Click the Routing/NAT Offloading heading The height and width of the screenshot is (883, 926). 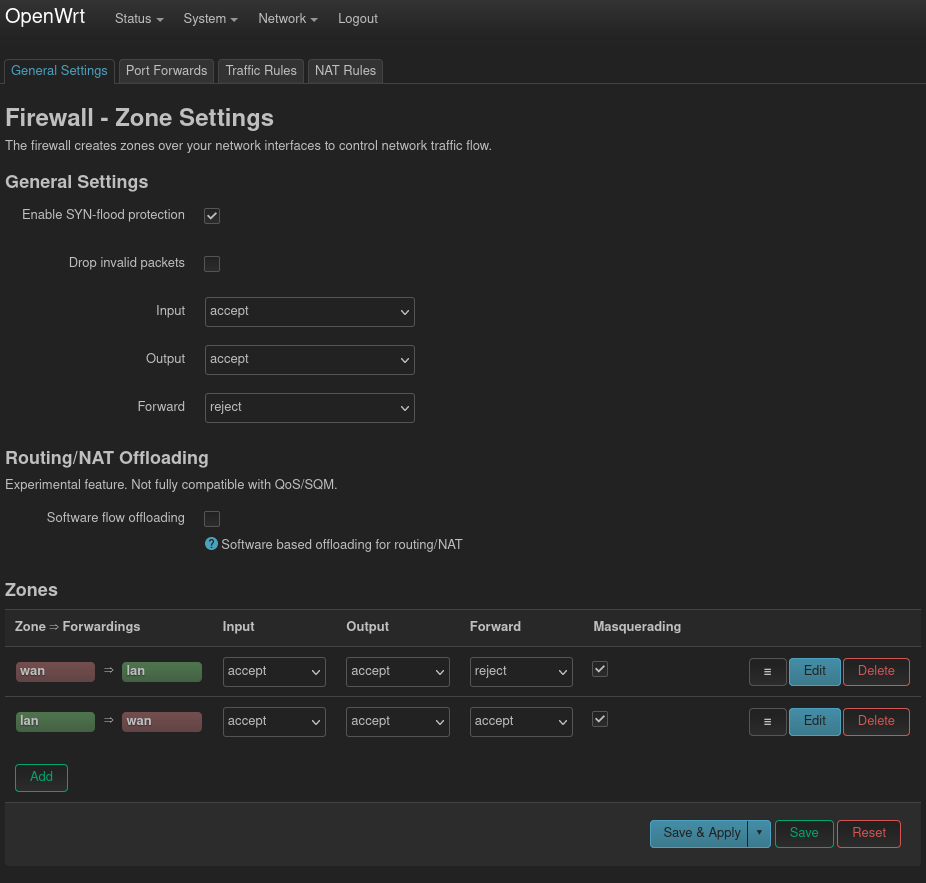coord(107,458)
